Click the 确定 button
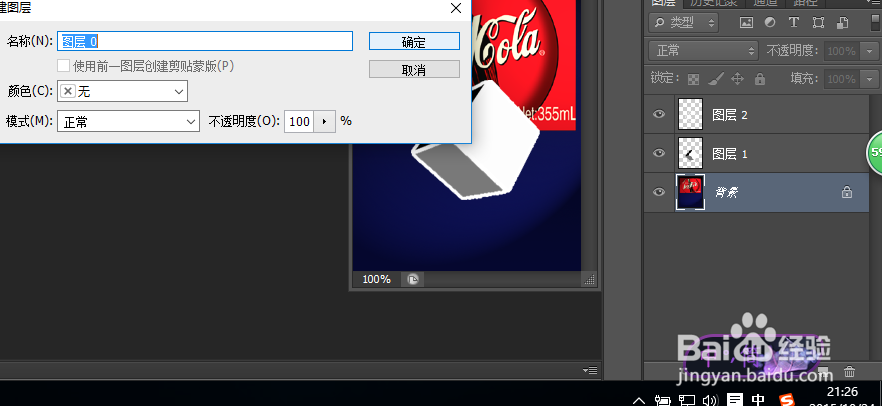The image size is (882, 406). point(414,41)
